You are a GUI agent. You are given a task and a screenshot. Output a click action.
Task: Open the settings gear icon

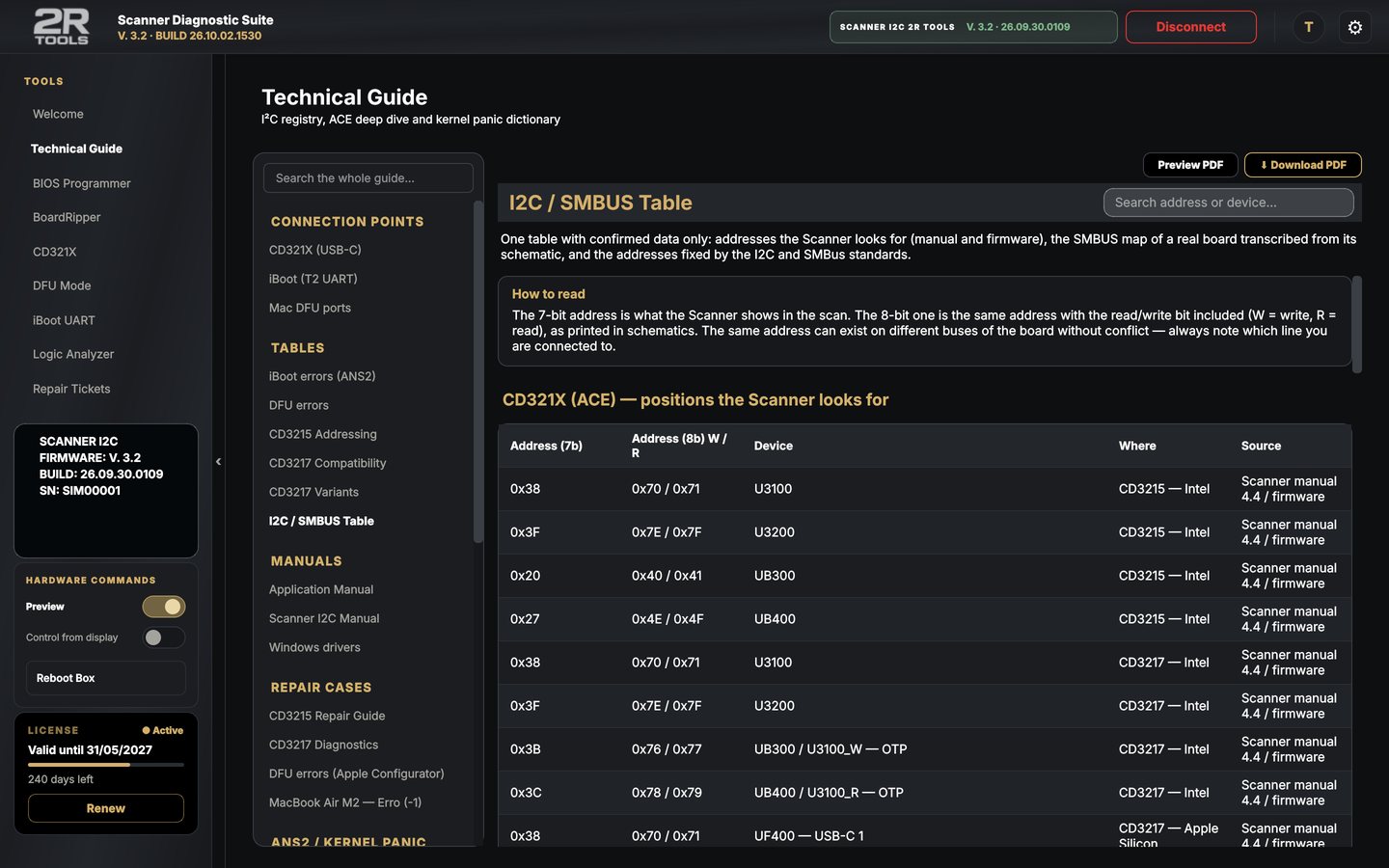pyautogui.click(x=1354, y=27)
